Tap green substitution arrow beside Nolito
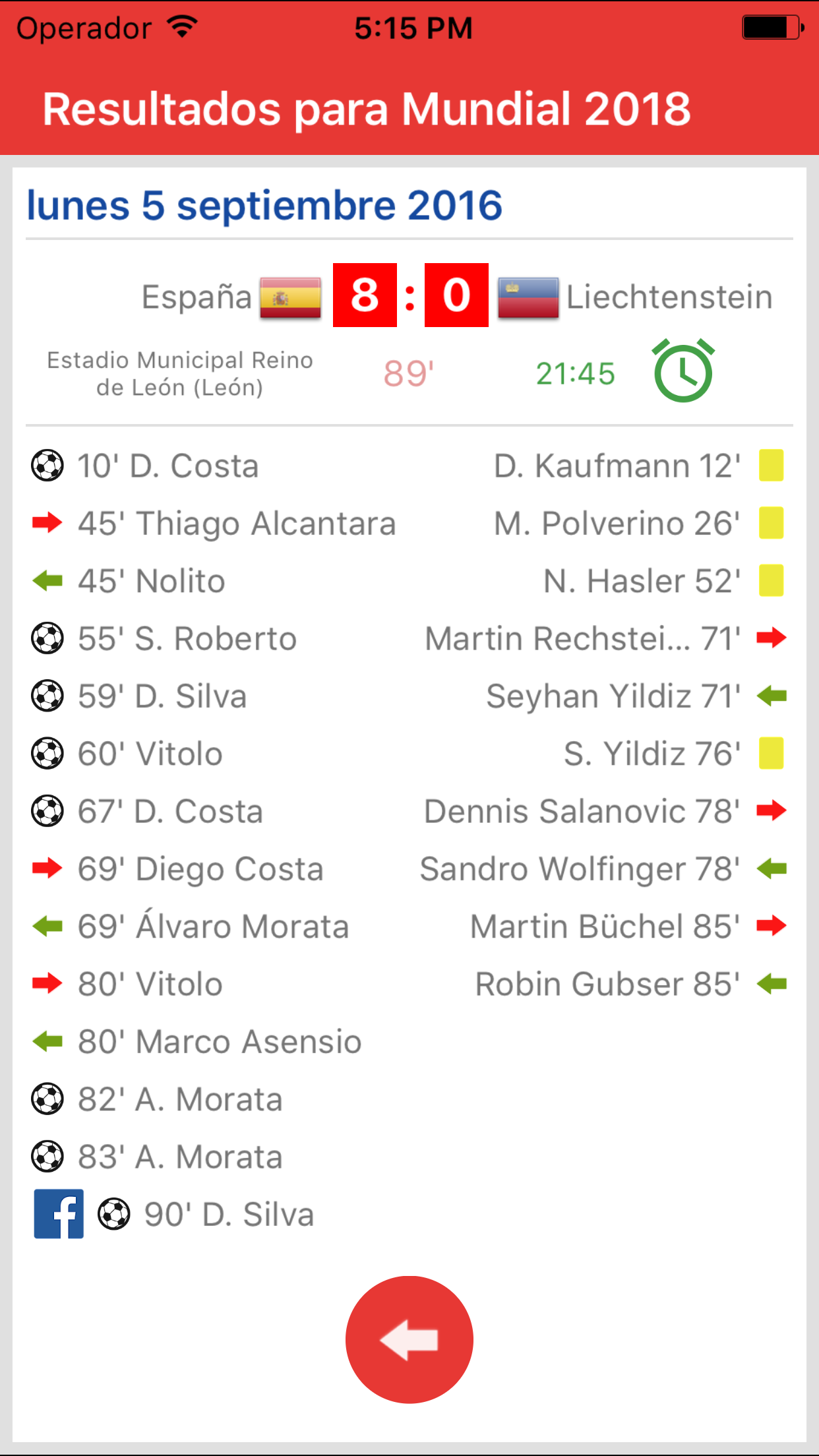 (x=47, y=581)
